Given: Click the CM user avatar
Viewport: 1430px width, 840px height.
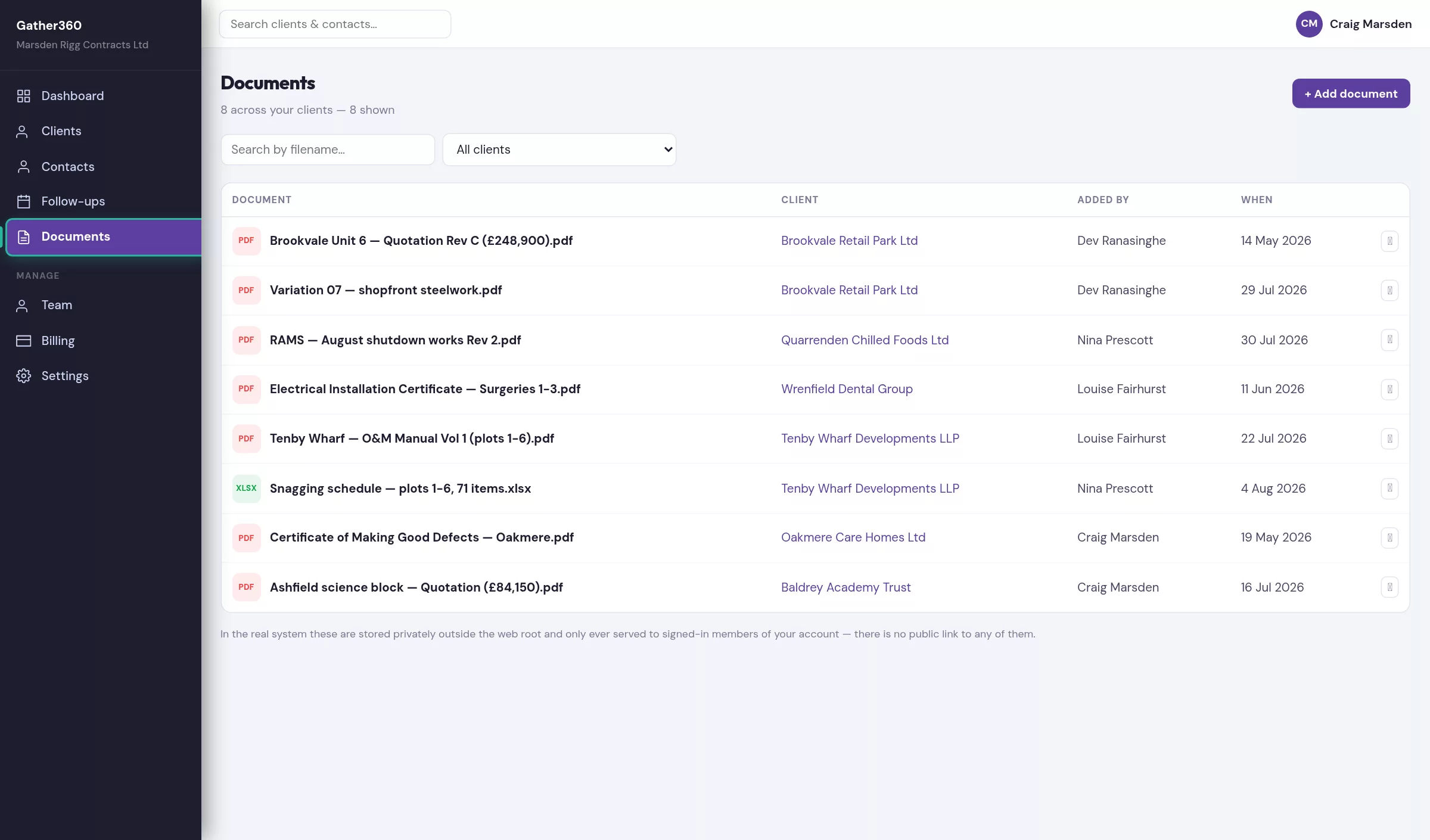Looking at the screenshot, I should [1308, 24].
